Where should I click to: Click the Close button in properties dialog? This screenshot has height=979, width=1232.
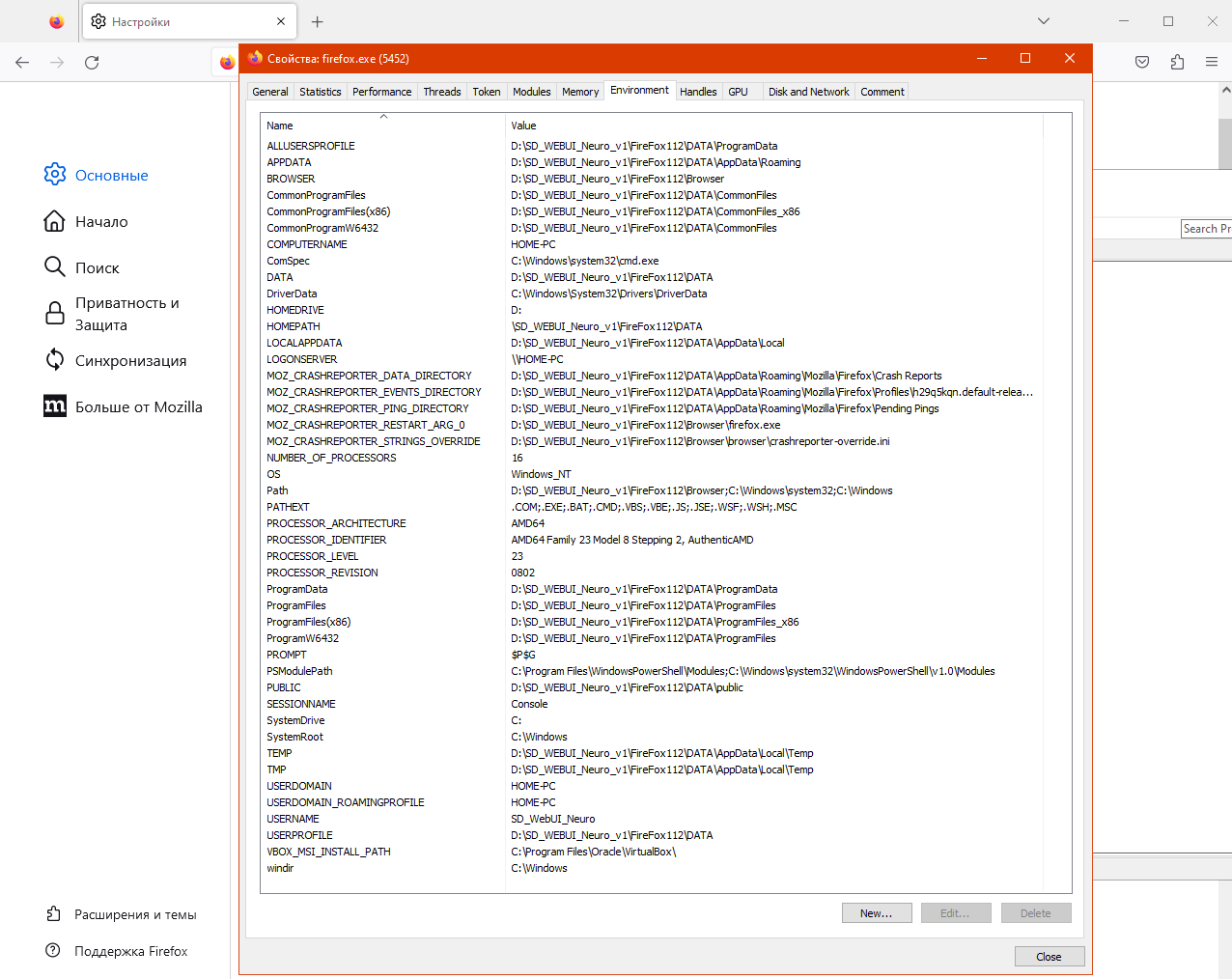pos(1050,957)
